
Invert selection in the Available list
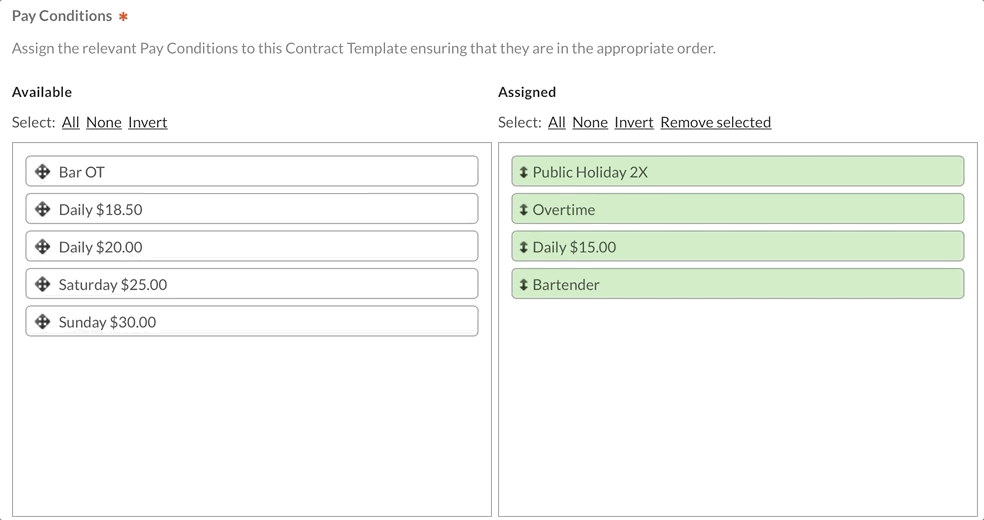pos(147,122)
